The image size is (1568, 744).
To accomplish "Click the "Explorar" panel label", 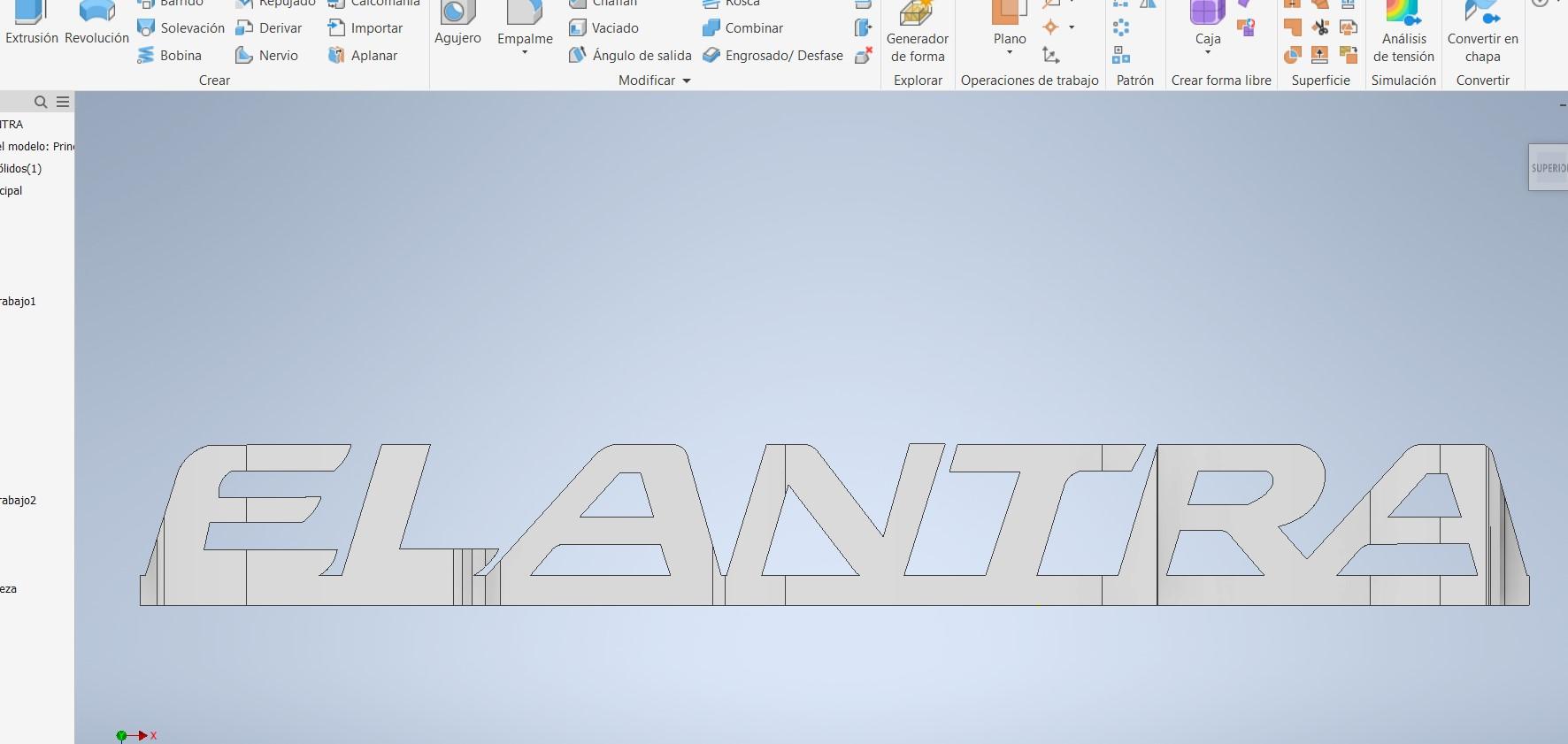I will 918,80.
